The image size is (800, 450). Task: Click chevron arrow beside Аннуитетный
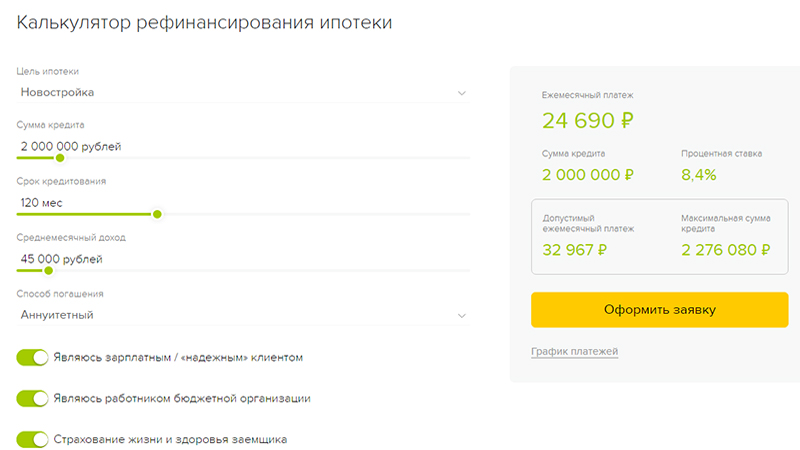coord(461,315)
